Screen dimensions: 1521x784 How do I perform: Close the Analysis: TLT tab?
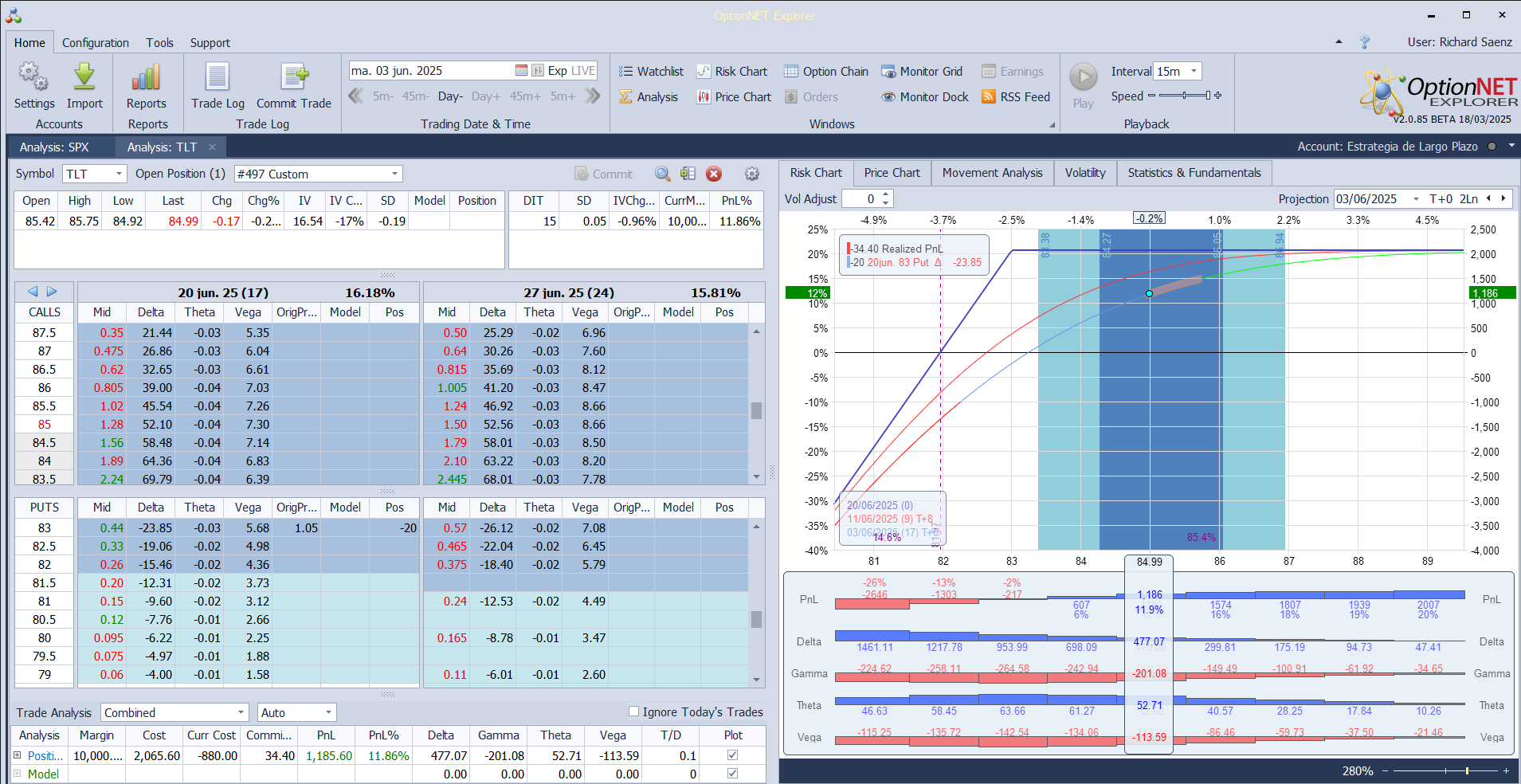[x=212, y=147]
